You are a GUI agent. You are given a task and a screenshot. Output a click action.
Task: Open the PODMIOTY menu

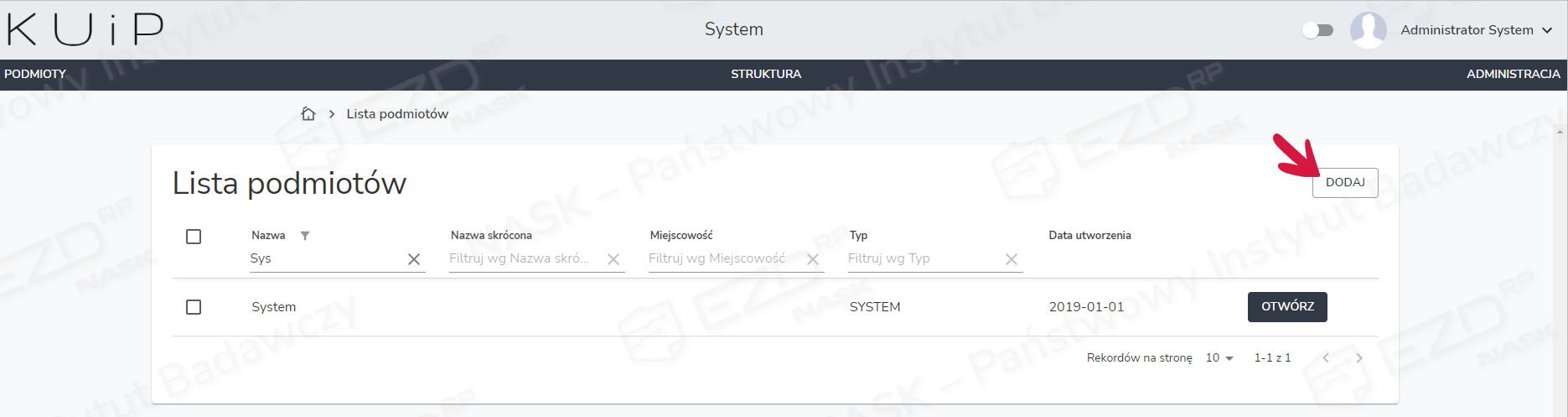click(x=35, y=74)
